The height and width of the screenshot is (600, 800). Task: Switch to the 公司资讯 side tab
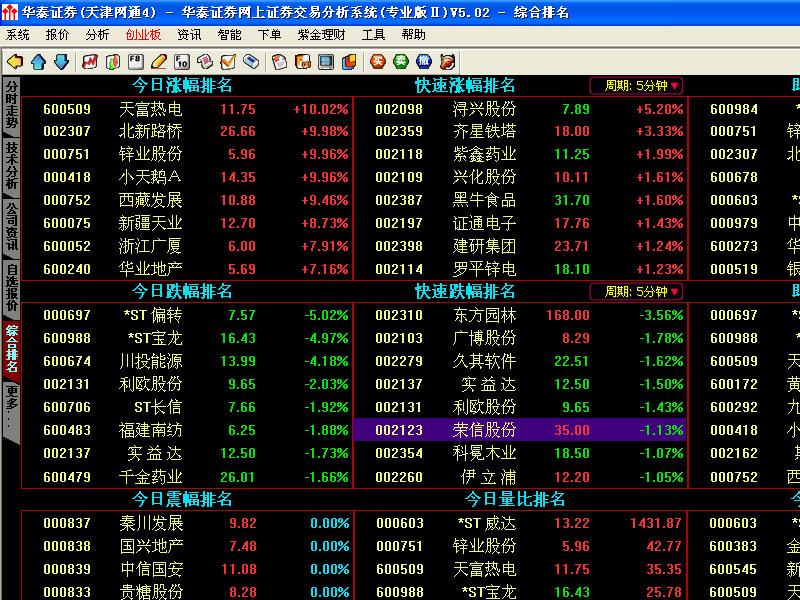point(11,228)
